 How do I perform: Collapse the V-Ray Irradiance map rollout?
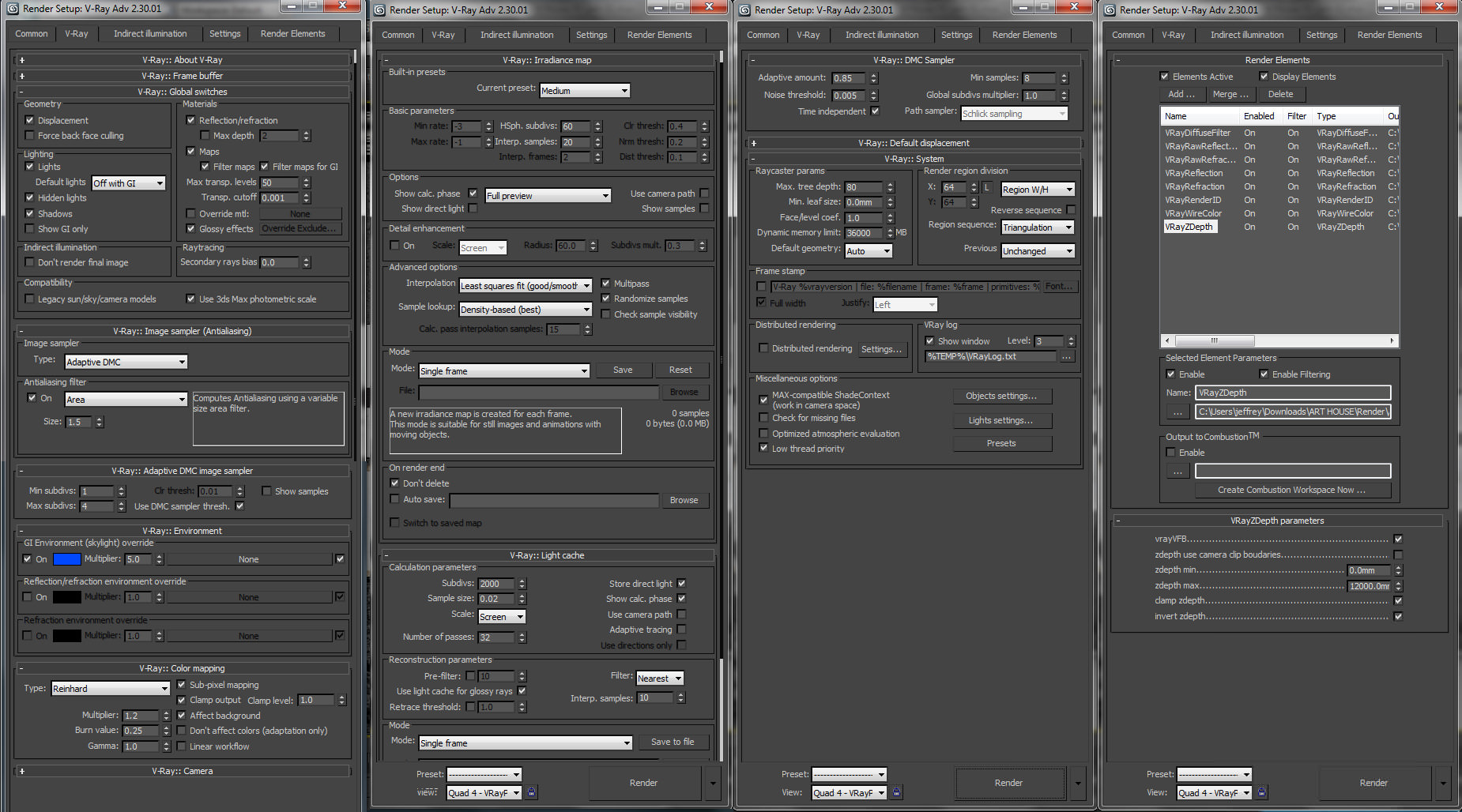(x=547, y=59)
